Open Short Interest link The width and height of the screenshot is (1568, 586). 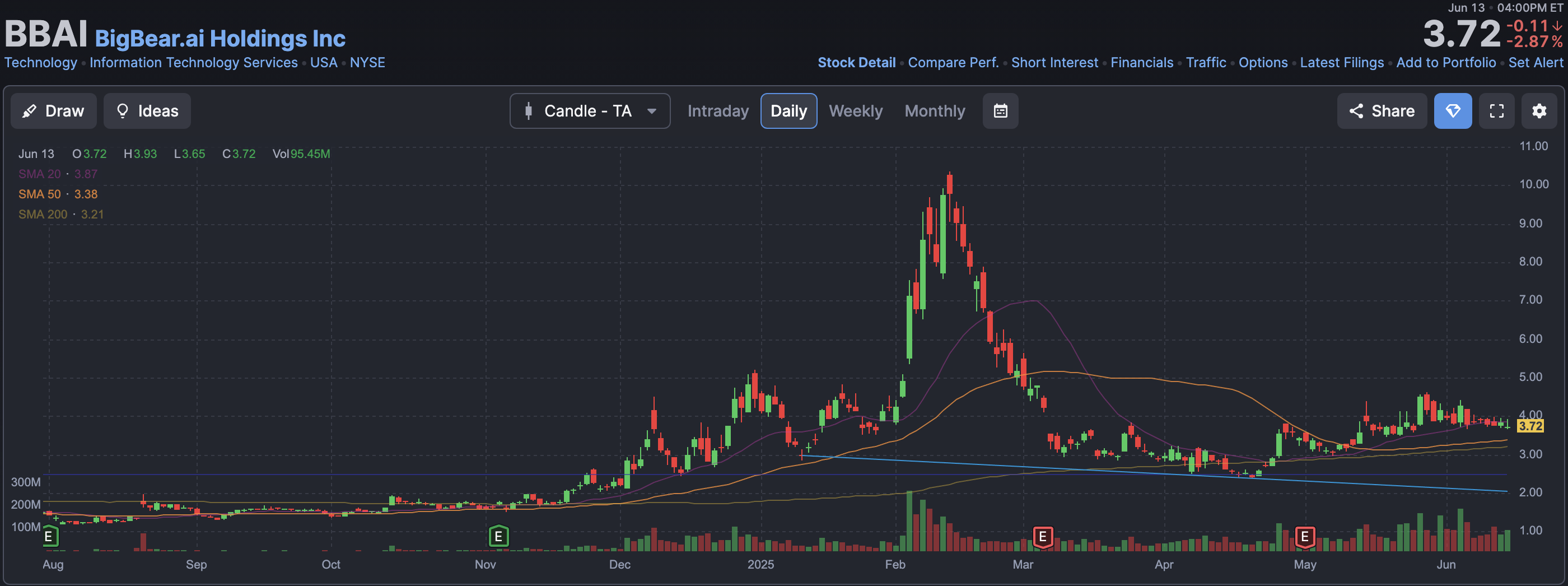tap(1054, 63)
